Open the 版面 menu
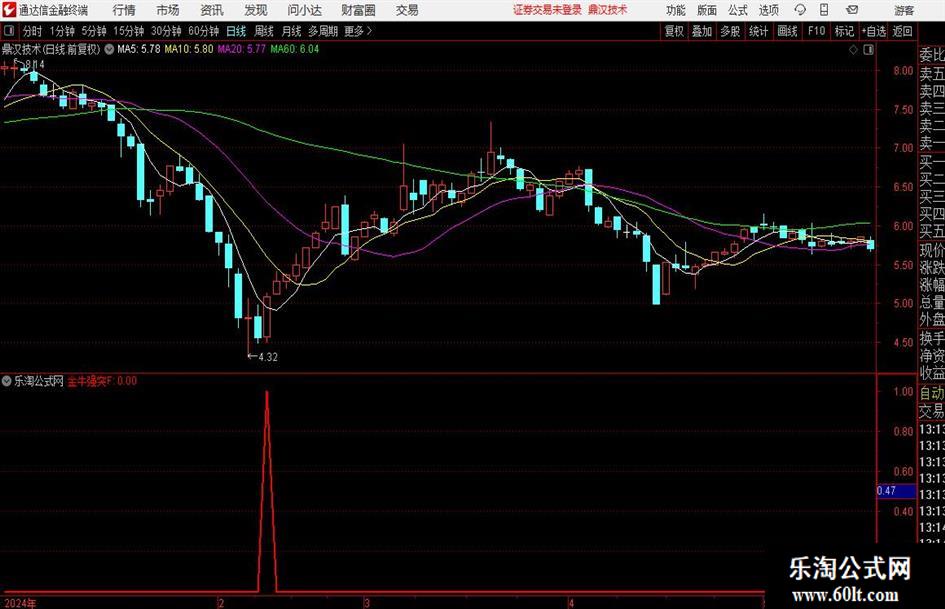The width and height of the screenshot is (945, 609). (706, 10)
